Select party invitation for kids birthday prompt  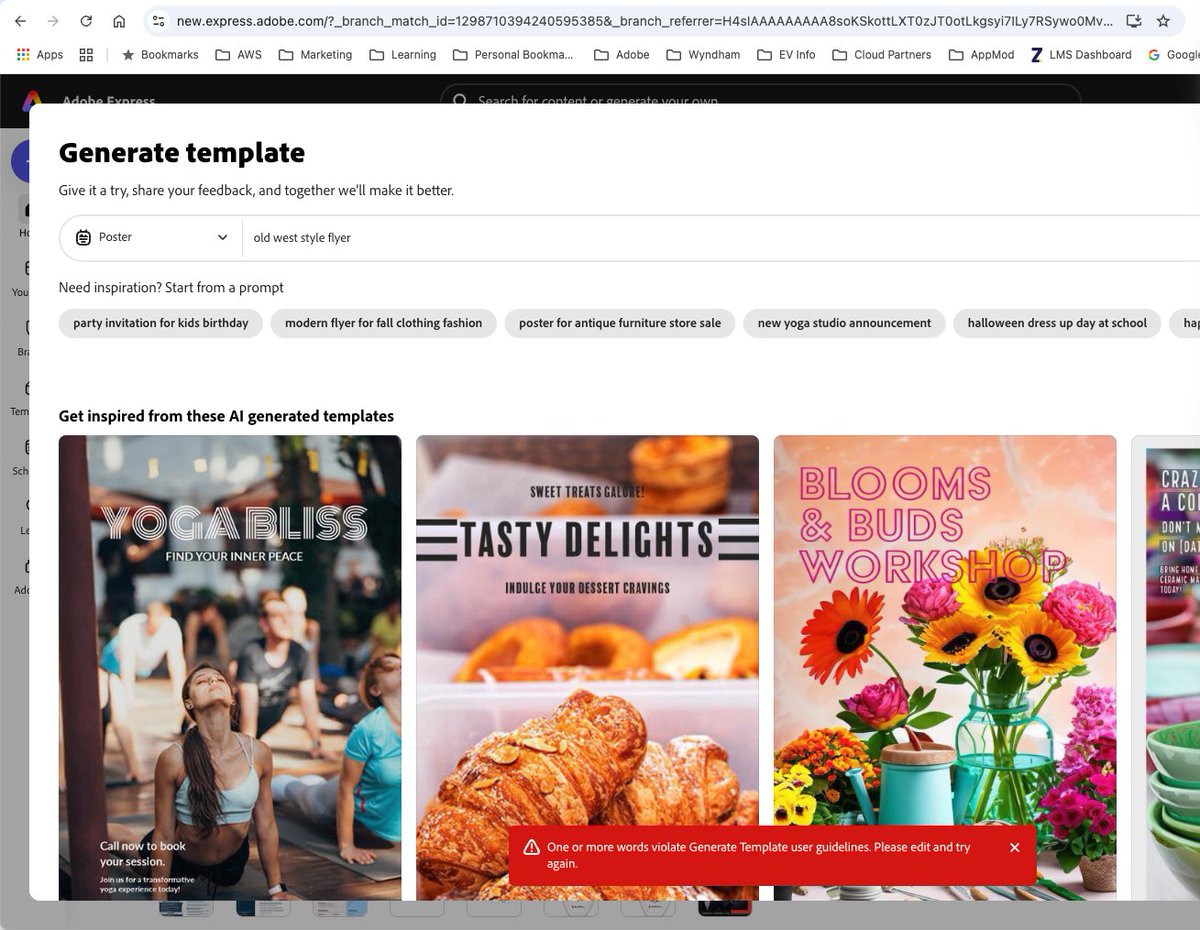point(161,323)
